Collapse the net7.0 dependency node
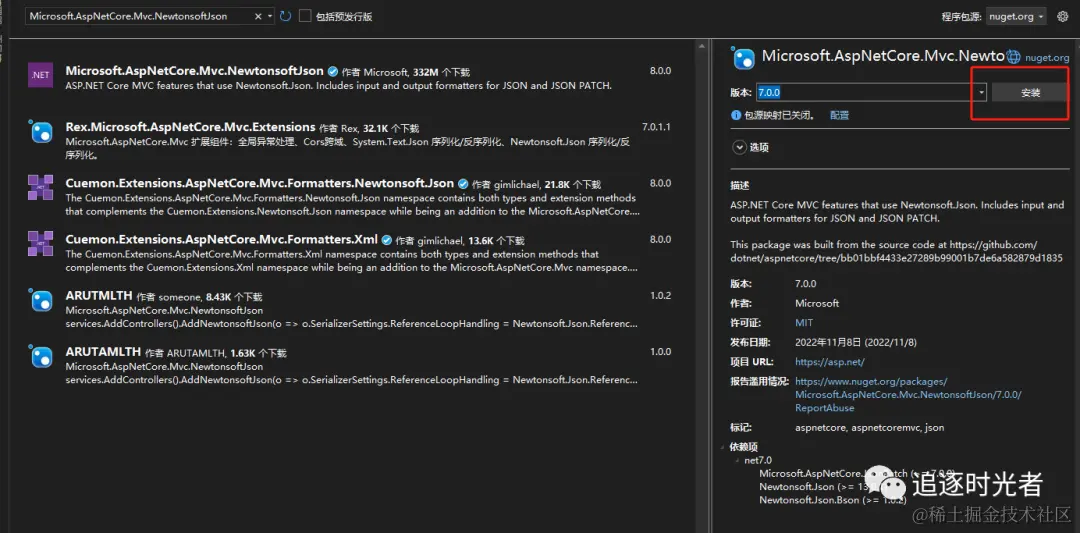 (x=738, y=460)
